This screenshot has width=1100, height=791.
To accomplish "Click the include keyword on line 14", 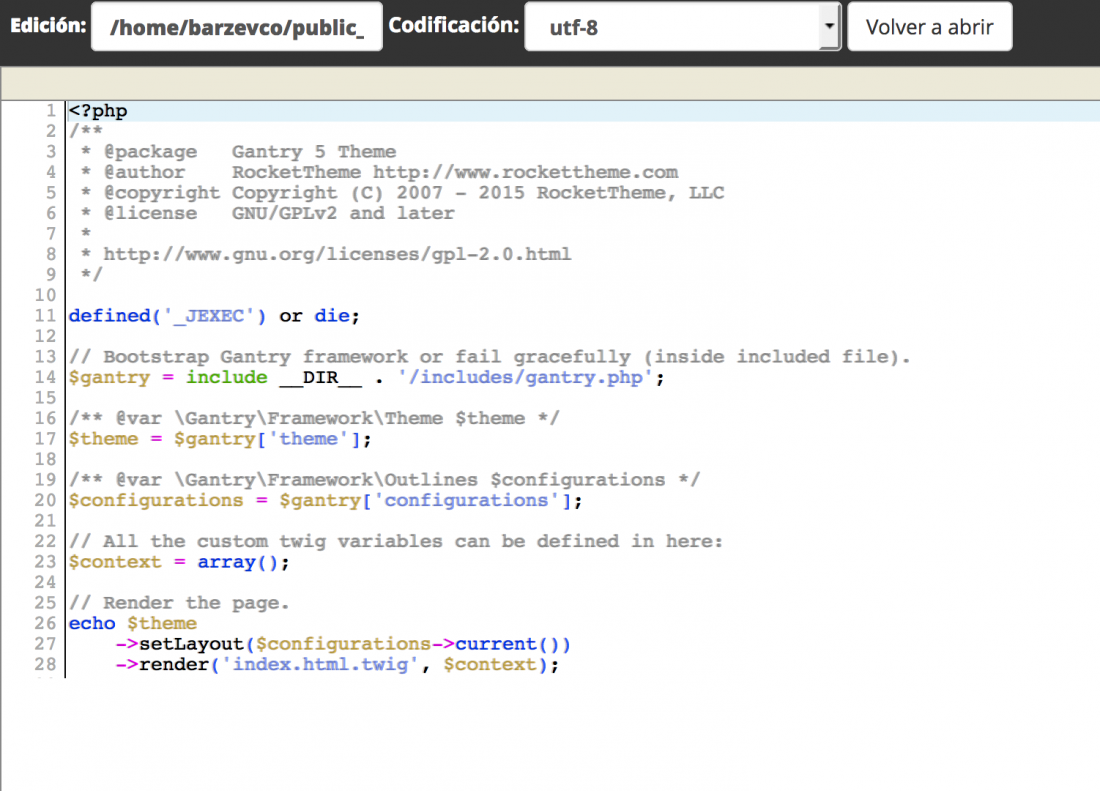I will 227,377.
